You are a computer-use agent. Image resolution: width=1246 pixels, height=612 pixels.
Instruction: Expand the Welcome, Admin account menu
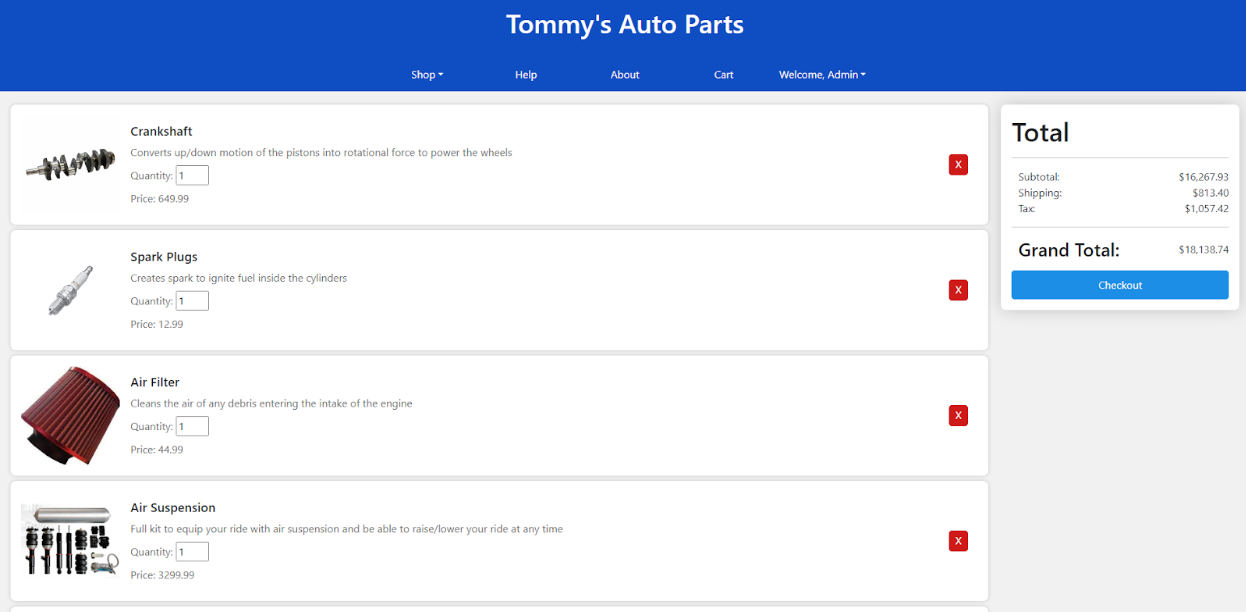point(822,74)
